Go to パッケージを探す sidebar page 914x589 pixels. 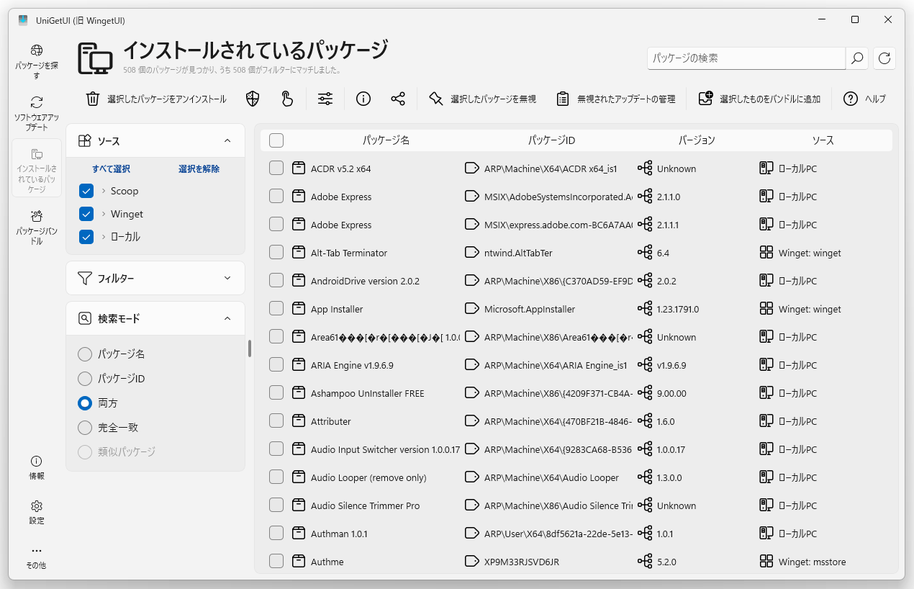[37, 61]
